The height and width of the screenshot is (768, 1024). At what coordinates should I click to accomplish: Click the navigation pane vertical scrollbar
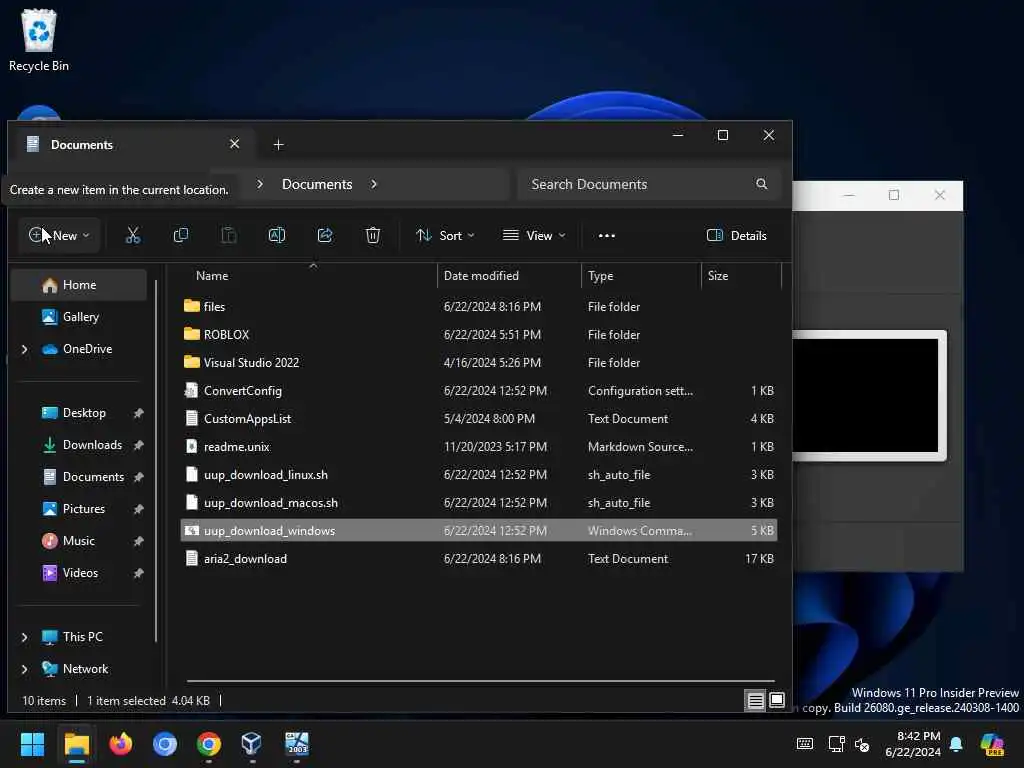click(x=156, y=460)
